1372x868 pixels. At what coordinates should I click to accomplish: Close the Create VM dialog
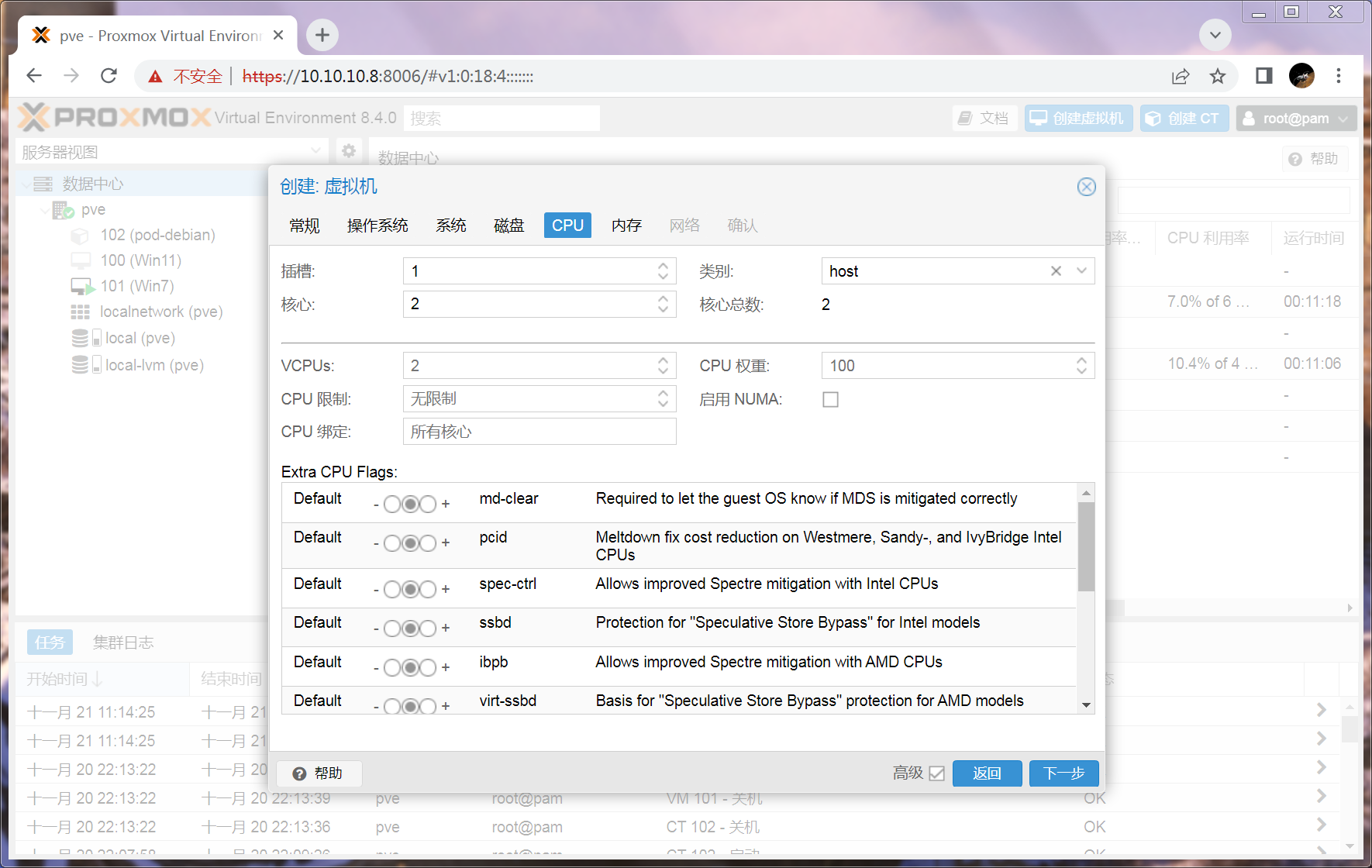click(x=1086, y=187)
